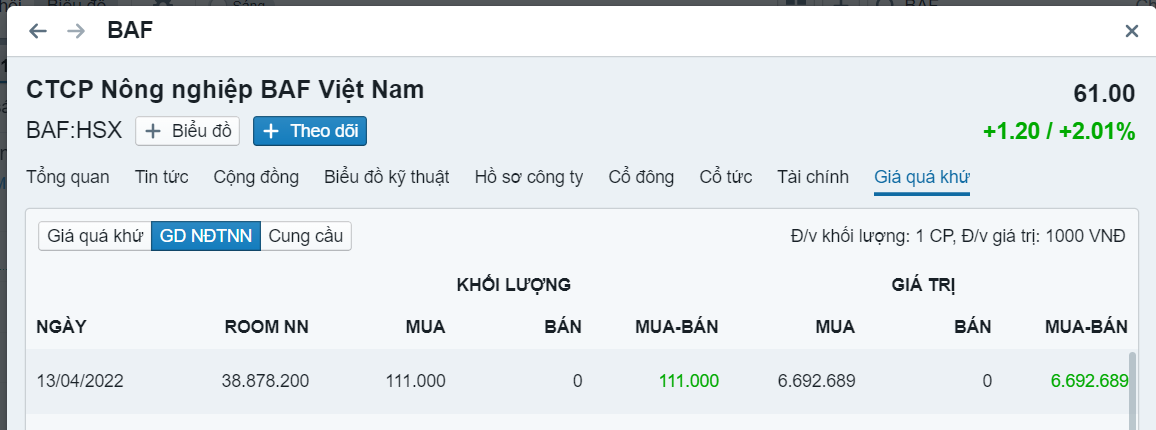1156x430 pixels.
Task: Select the Giá quá khứ tab
Action: click(x=922, y=177)
